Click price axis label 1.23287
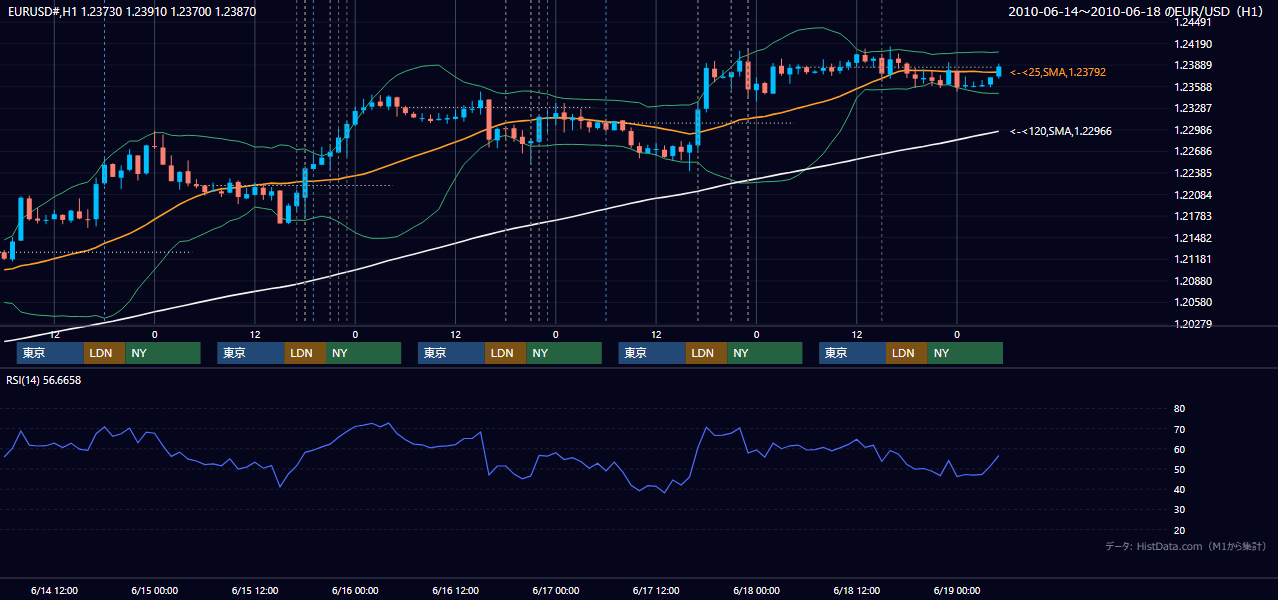 click(x=1194, y=108)
